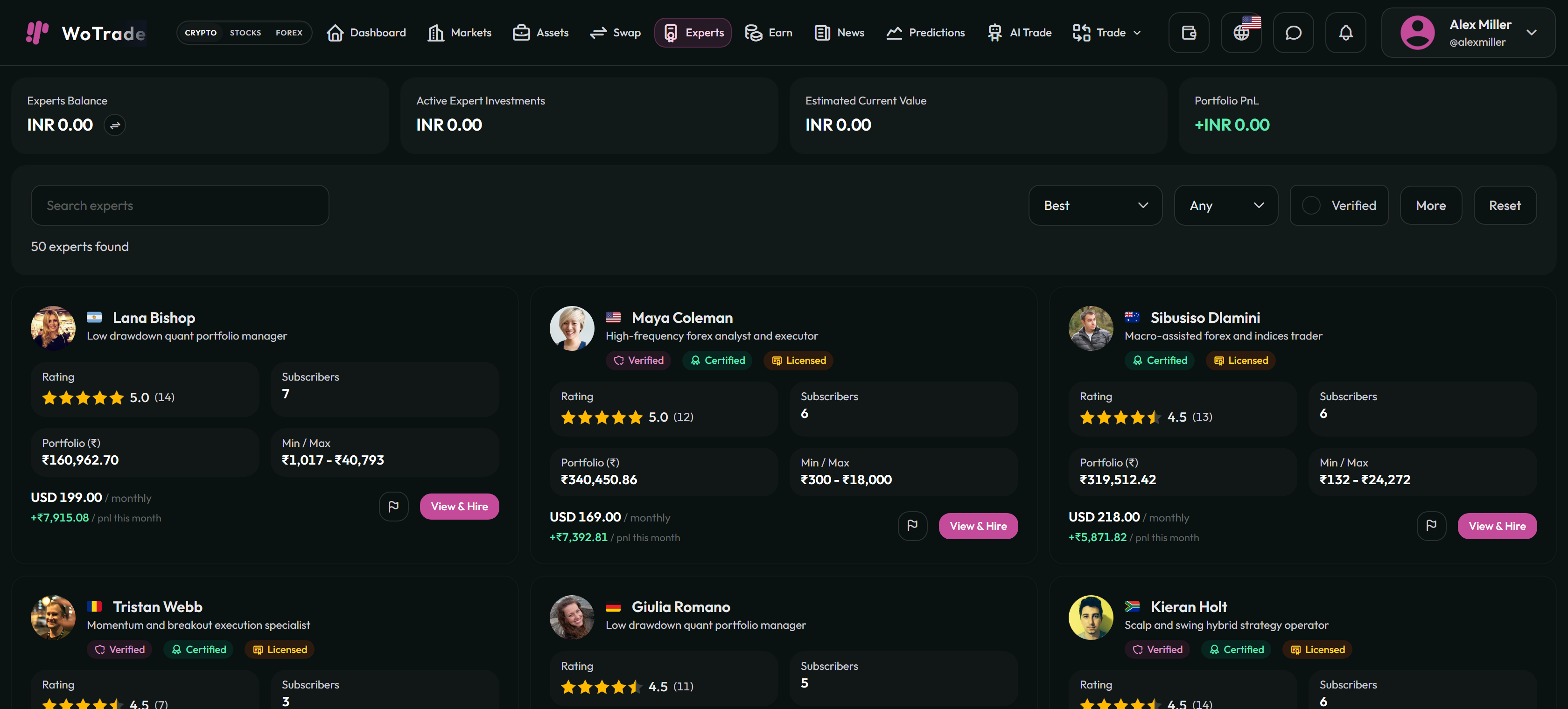Go to Dashboard
1568x709 pixels.
tap(366, 33)
